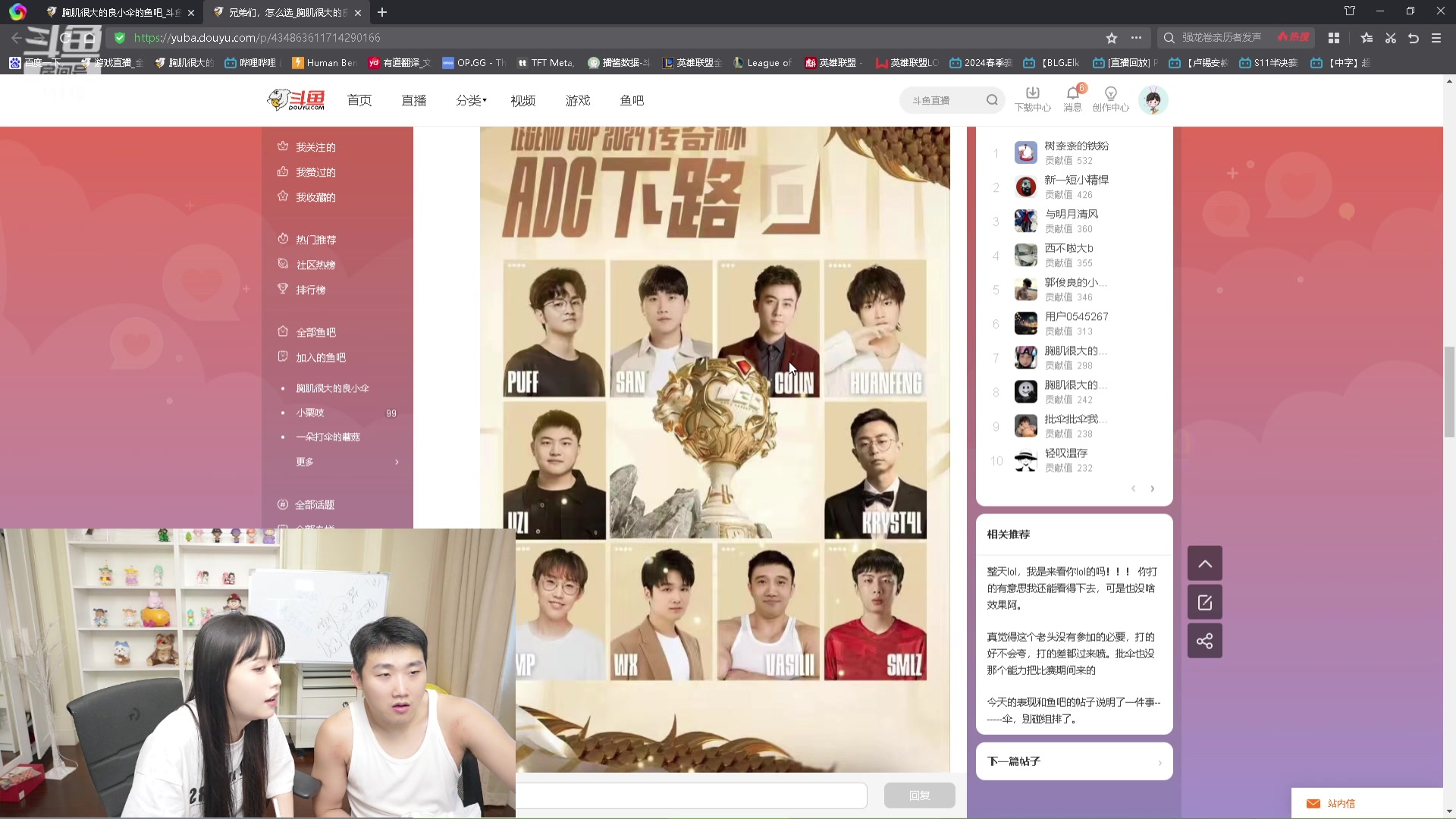Show previous page of contribution ranking

(x=1134, y=489)
